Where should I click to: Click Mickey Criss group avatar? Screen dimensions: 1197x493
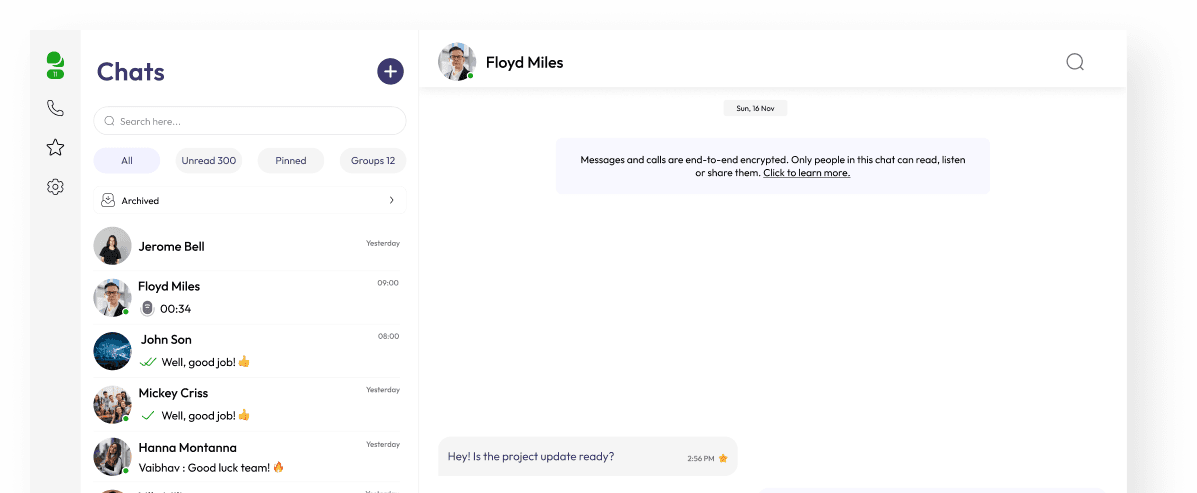click(x=112, y=404)
